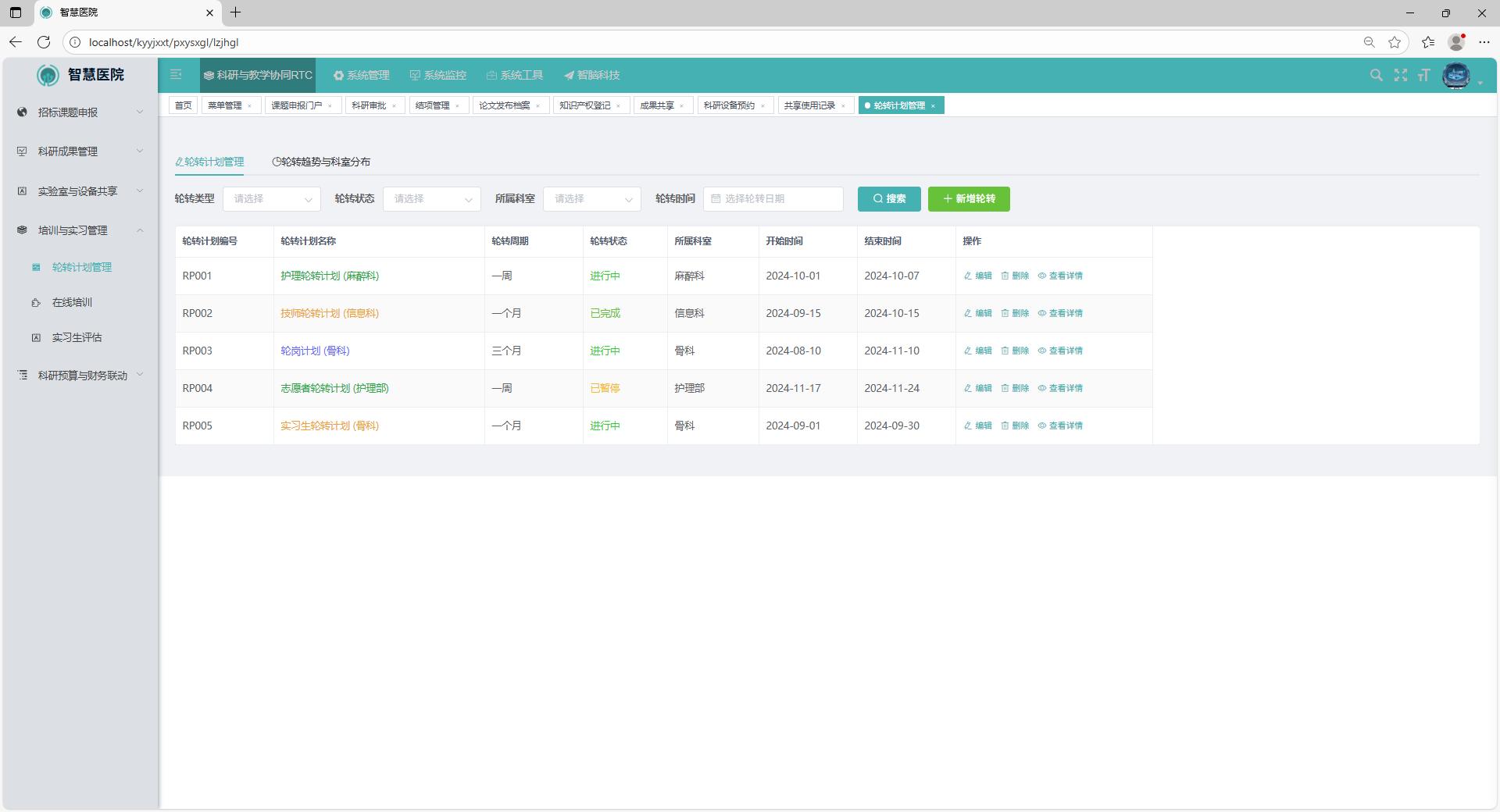The image size is (1500, 812).
Task: View details of RP003 plan
Action: [x=1060, y=351]
